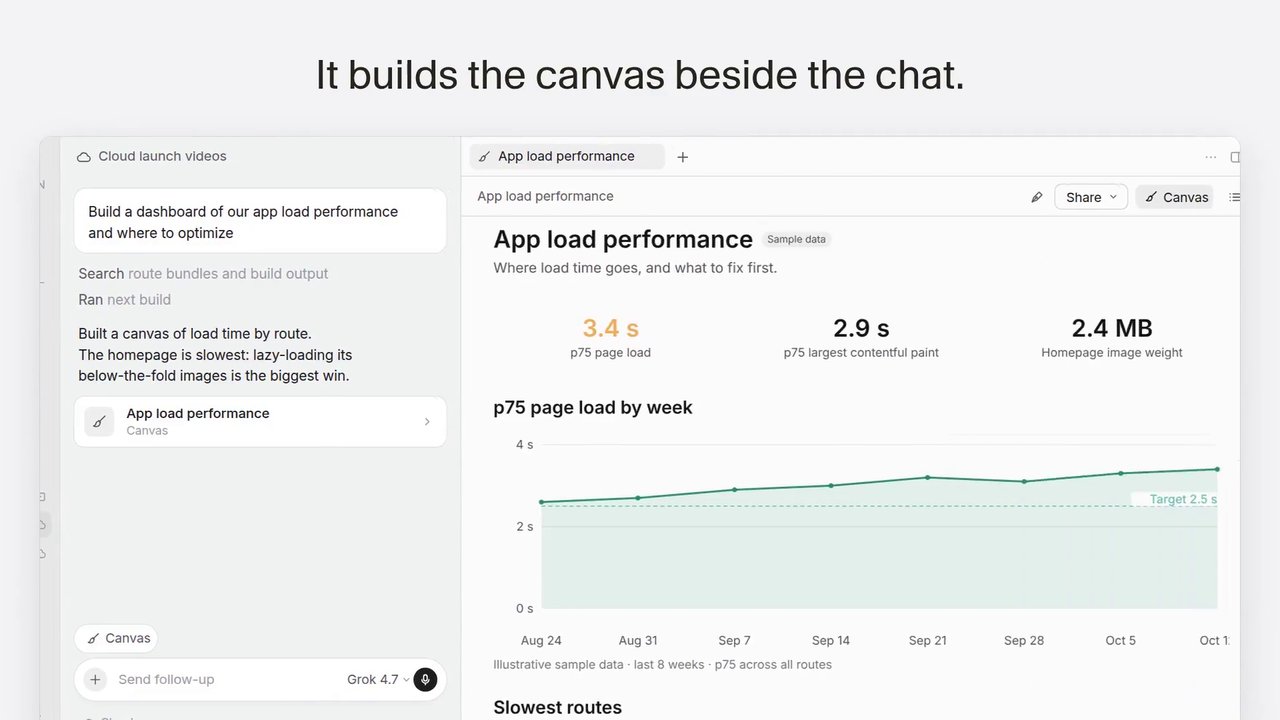Image resolution: width=1280 pixels, height=720 pixels.
Task: Click the Ran next build step
Action: (x=125, y=299)
